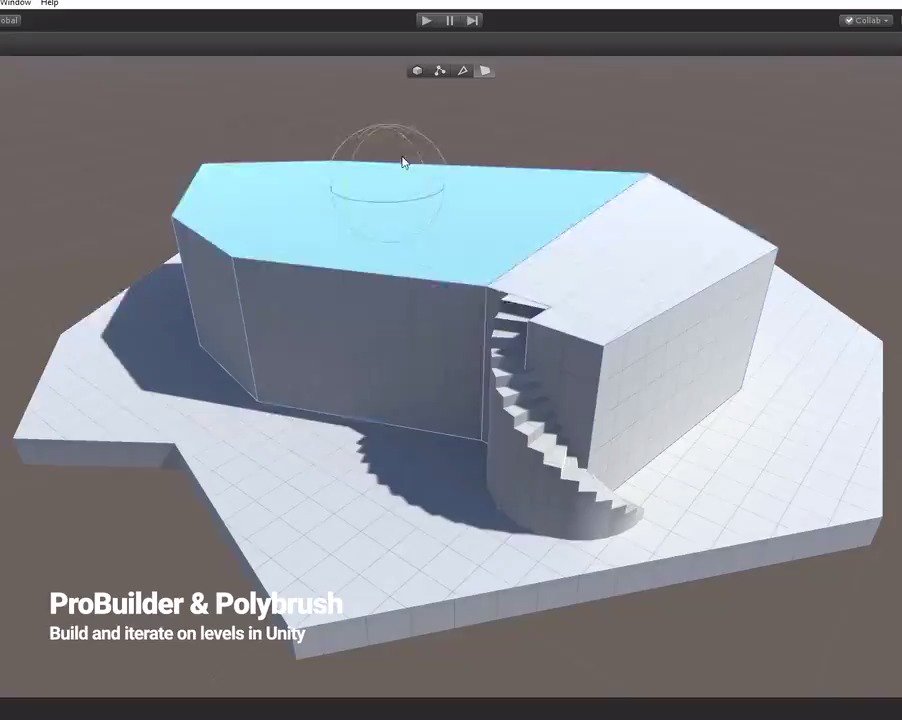Select ProBuilder Object selection mode icon
Screen dimensions: 902x720
[x=418, y=71]
